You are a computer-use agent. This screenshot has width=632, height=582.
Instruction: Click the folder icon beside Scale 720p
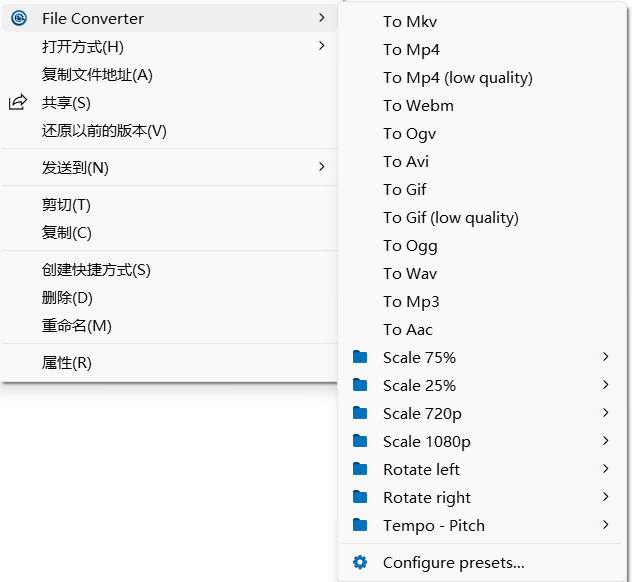(360, 413)
